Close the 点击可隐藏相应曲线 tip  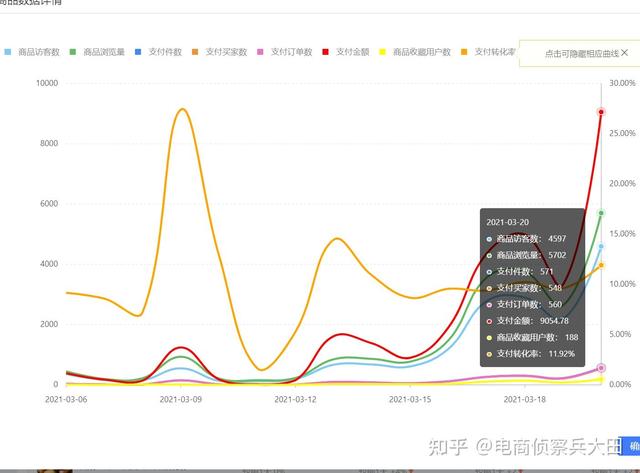624,53
